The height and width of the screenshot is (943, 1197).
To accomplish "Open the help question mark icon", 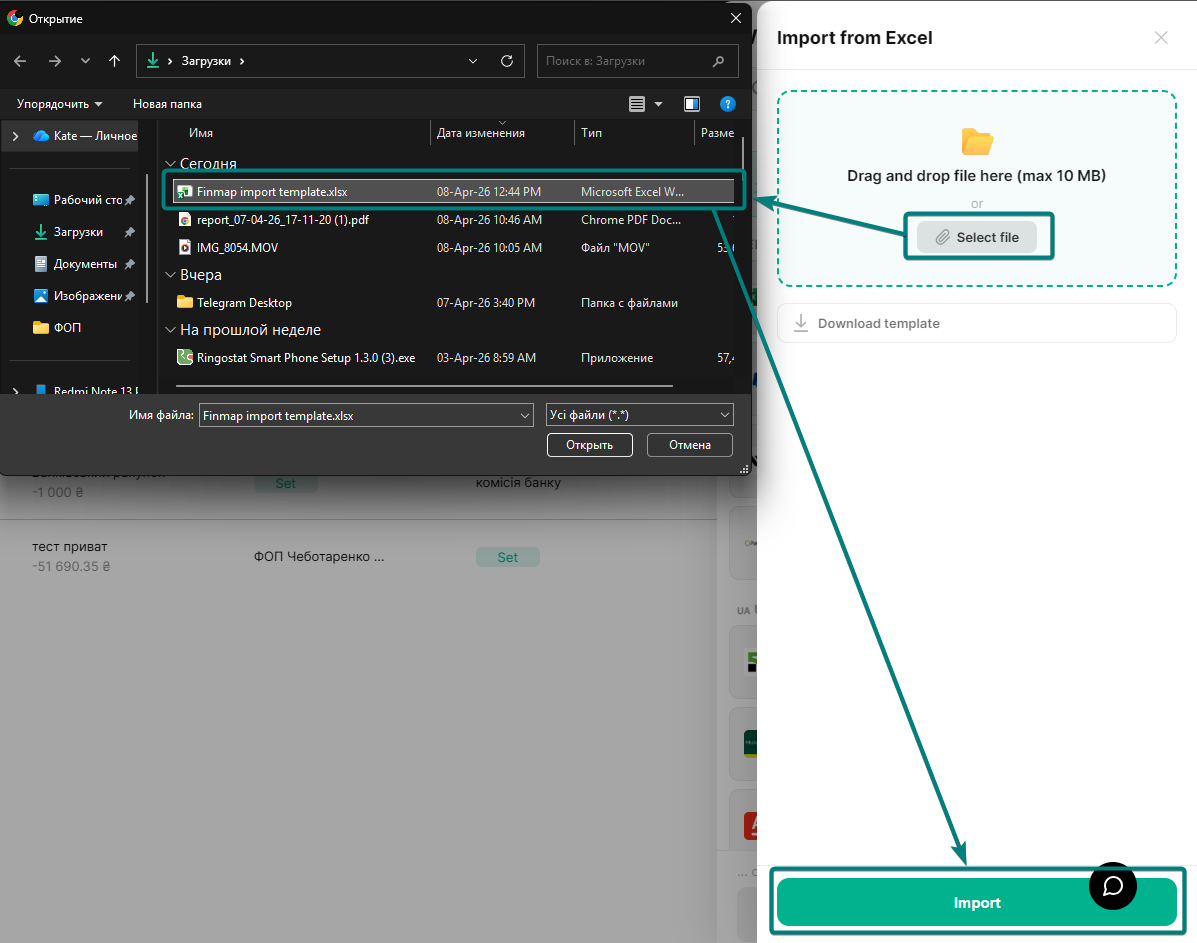I will click(728, 104).
